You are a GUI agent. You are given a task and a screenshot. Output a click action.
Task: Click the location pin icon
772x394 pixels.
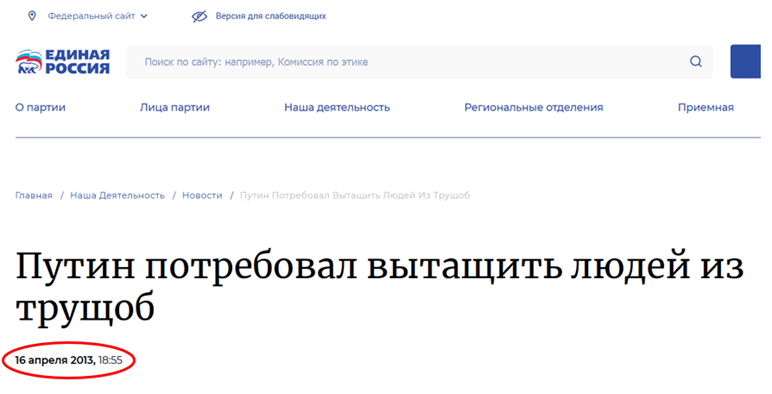(x=32, y=16)
